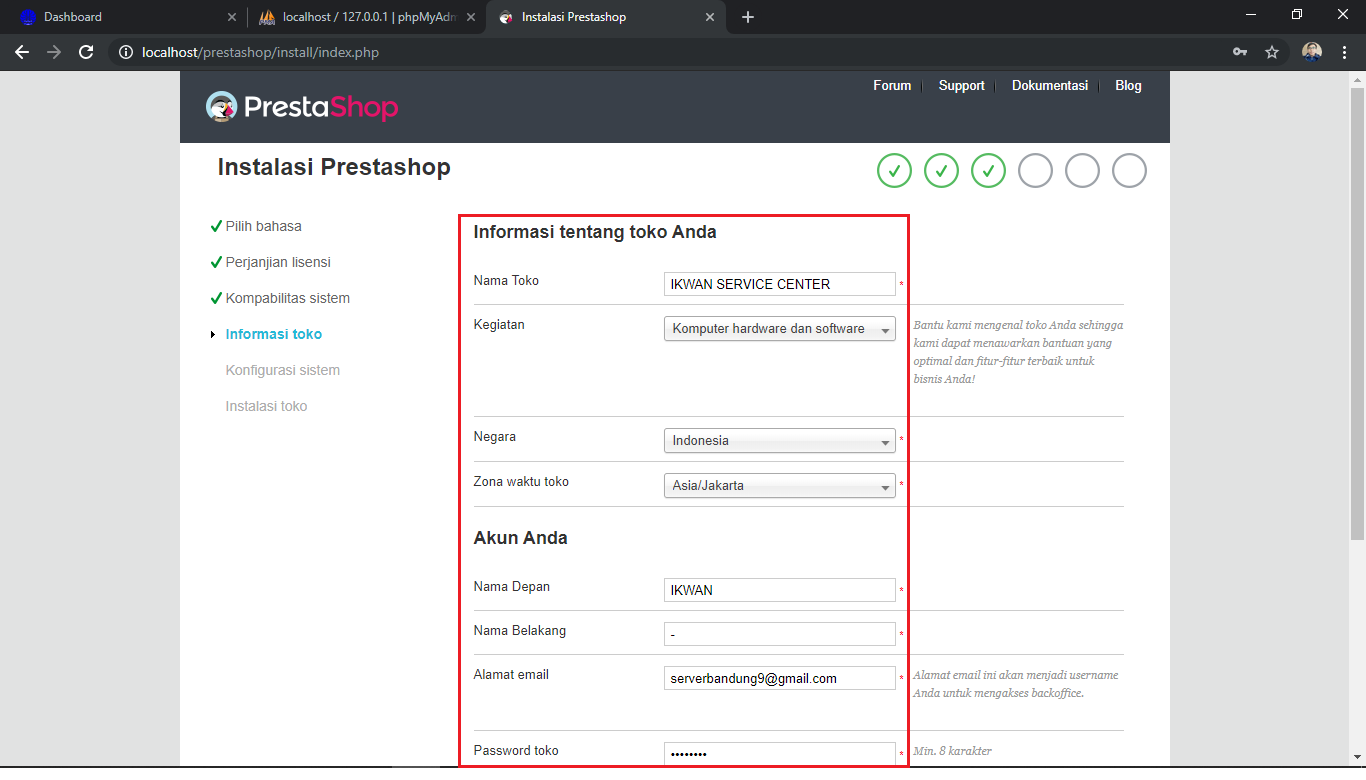The width and height of the screenshot is (1366, 780).
Task: Click the browser forward arrow
Action: 54,52
